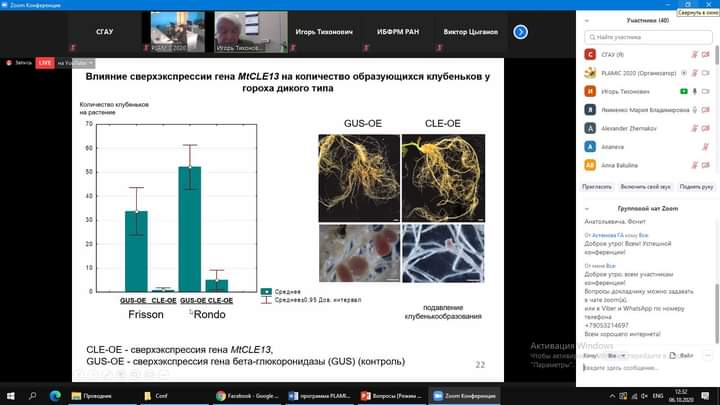Viewport: 720px width, 405px height.
Task: Click muted microphone for Anna Bakulina
Action: [x=695, y=165]
